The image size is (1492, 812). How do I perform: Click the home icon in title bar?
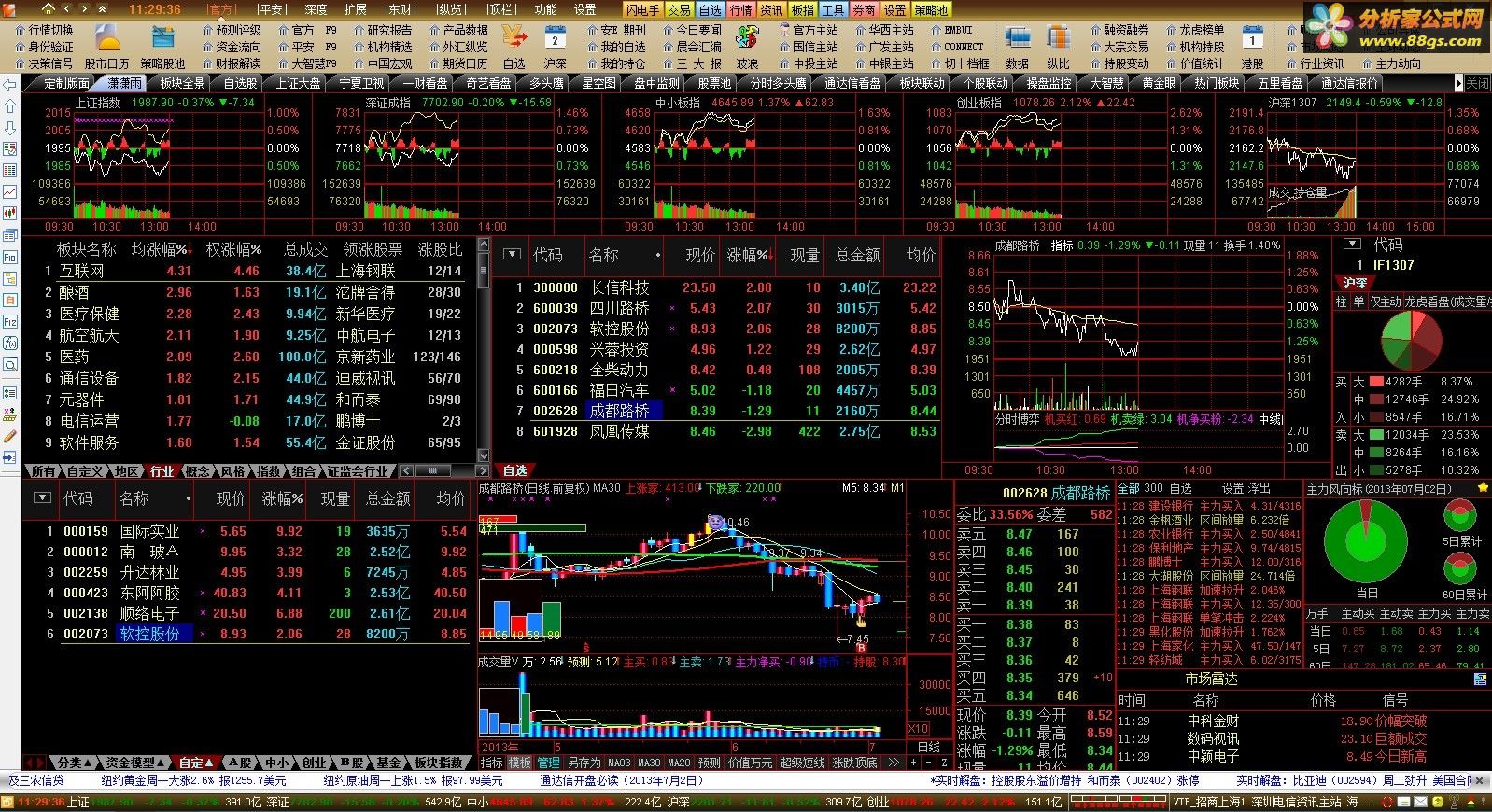(47, 8)
